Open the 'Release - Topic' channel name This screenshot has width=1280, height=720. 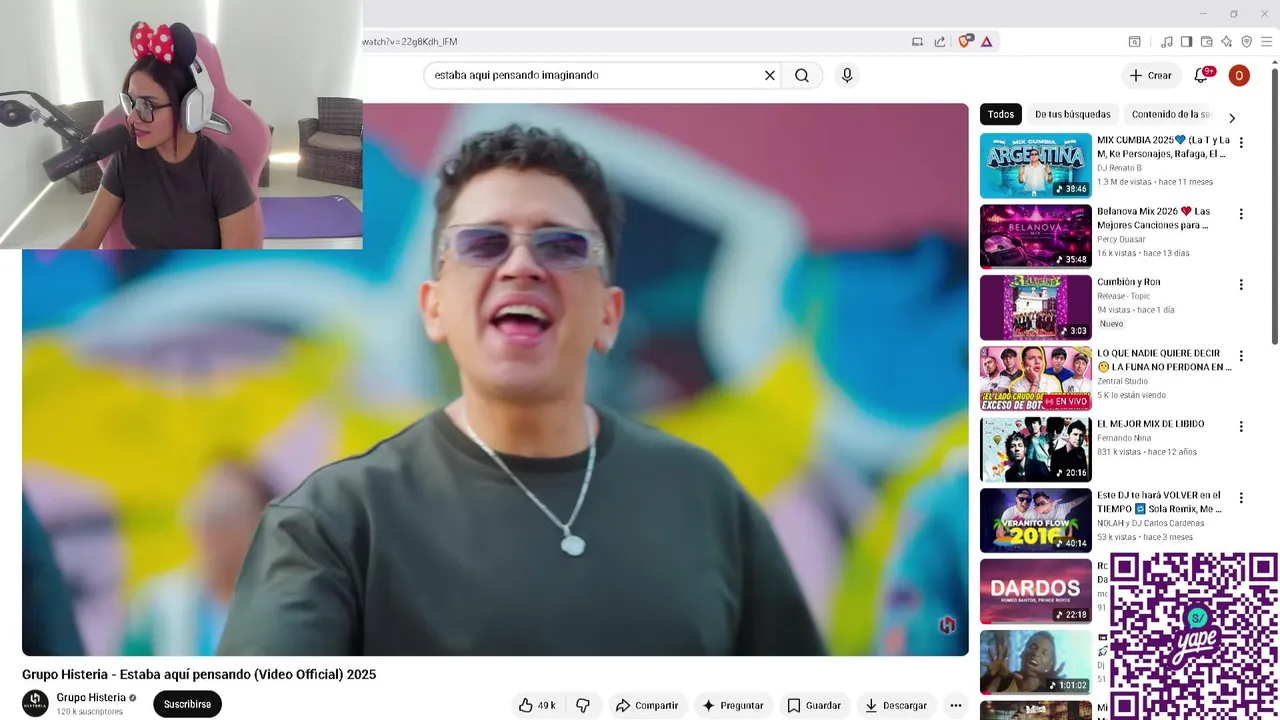point(1124,296)
